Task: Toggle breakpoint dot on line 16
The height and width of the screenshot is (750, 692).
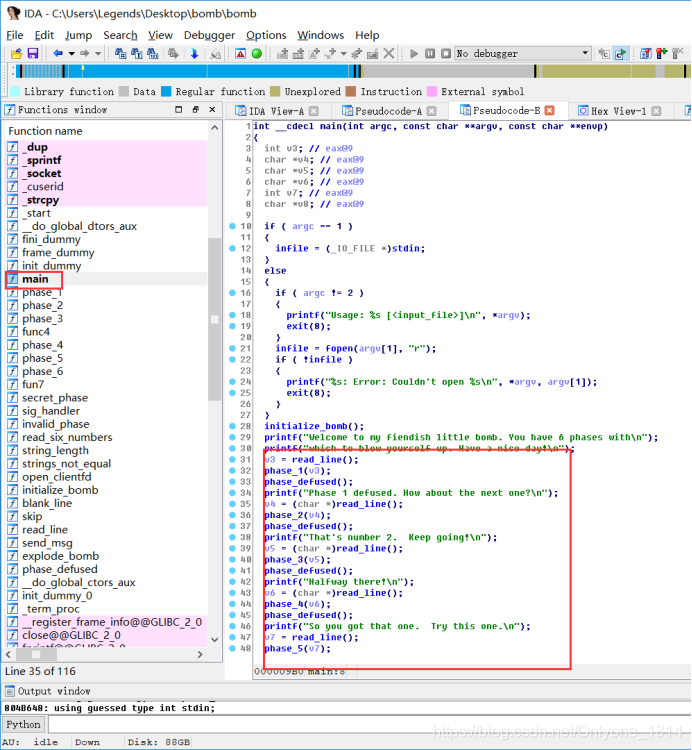Action: (x=232, y=293)
